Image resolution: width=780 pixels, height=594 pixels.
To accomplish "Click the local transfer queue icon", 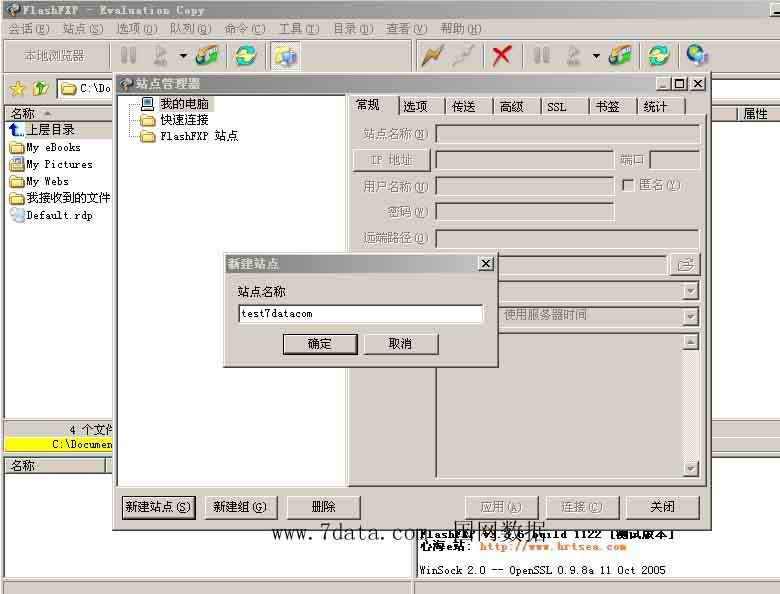I will point(207,55).
